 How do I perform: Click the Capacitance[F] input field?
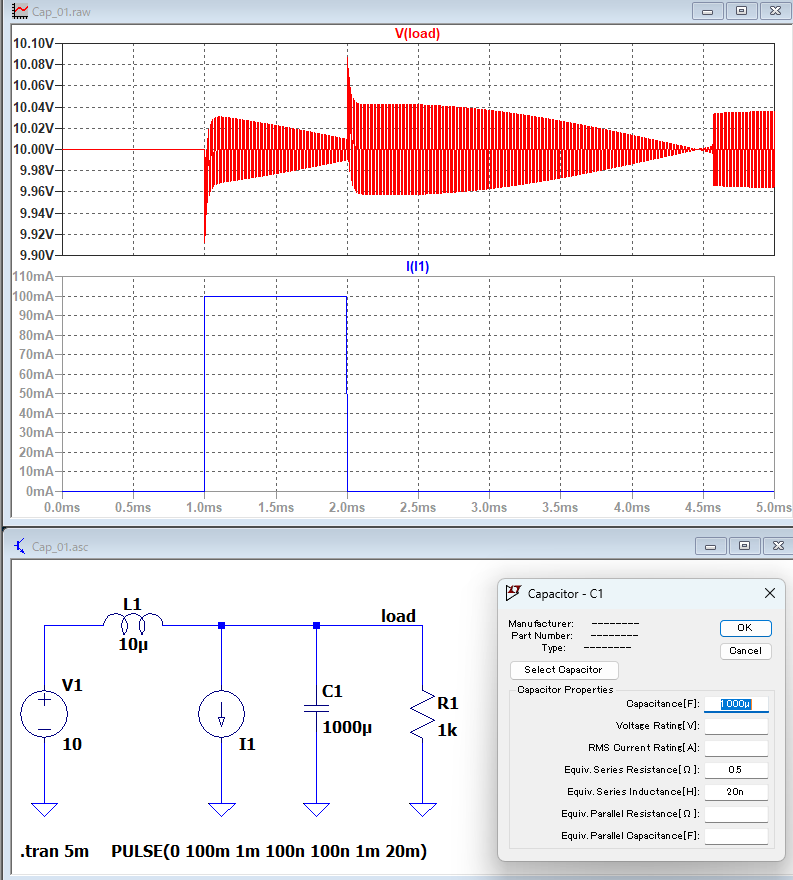pos(735,704)
